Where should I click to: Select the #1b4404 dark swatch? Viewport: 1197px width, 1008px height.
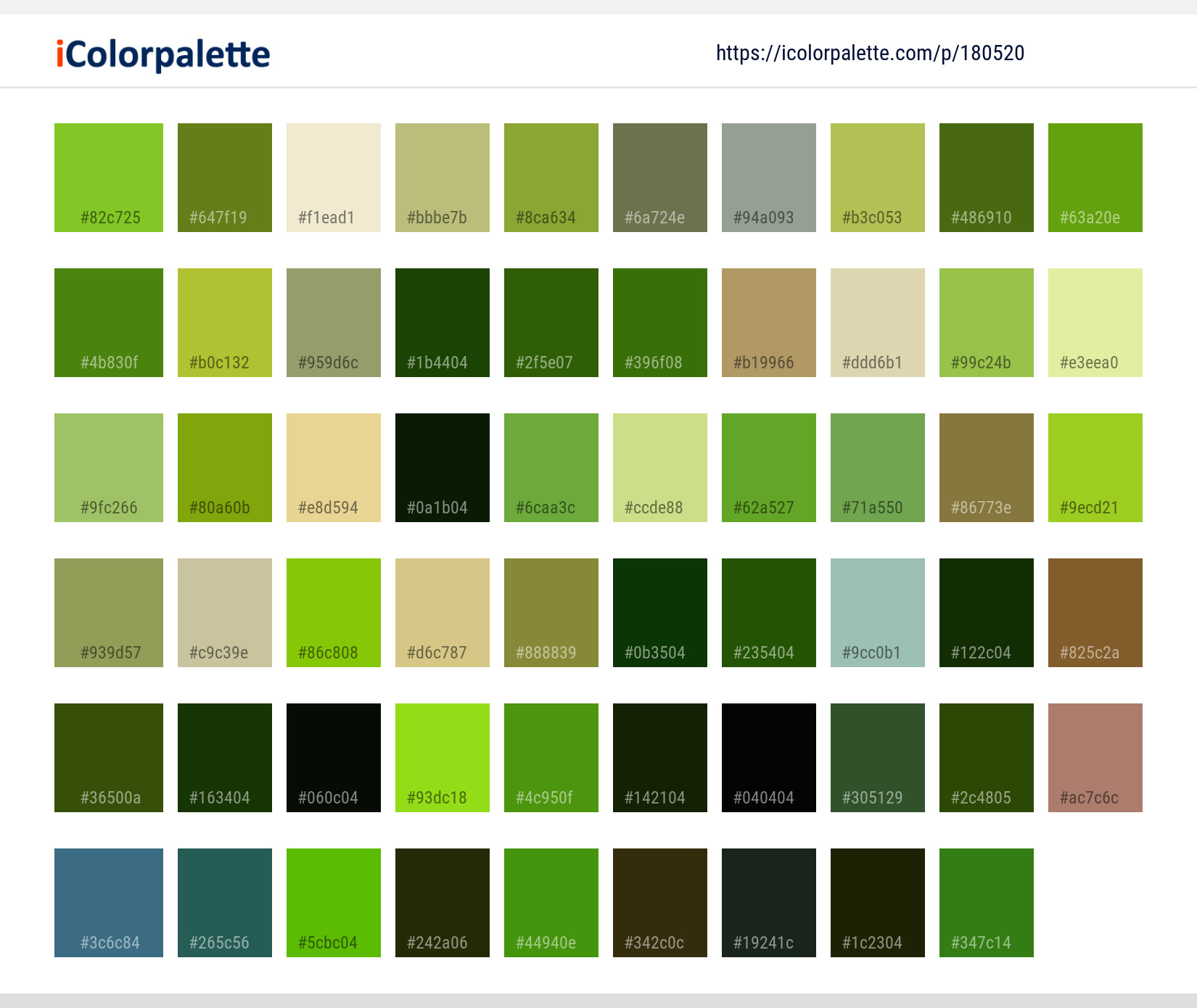pos(443,323)
